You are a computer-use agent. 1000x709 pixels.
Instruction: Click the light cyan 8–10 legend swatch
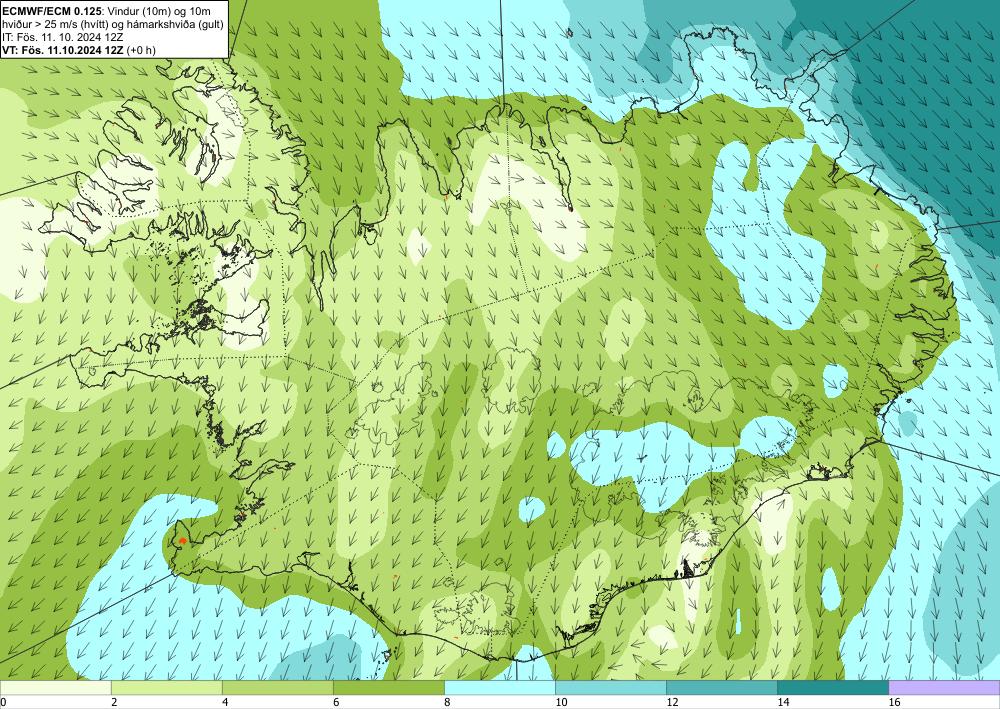tap(500, 687)
